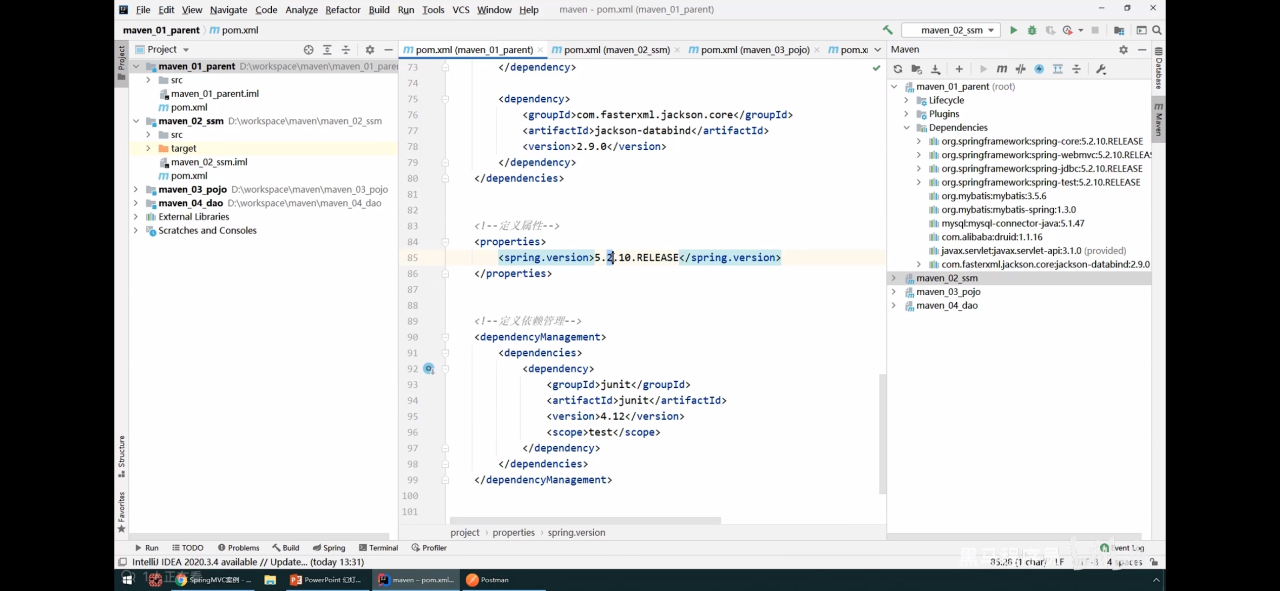The image size is (1280, 591).
Task: Expand External Libraries in the Project tree
Action: point(136,216)
